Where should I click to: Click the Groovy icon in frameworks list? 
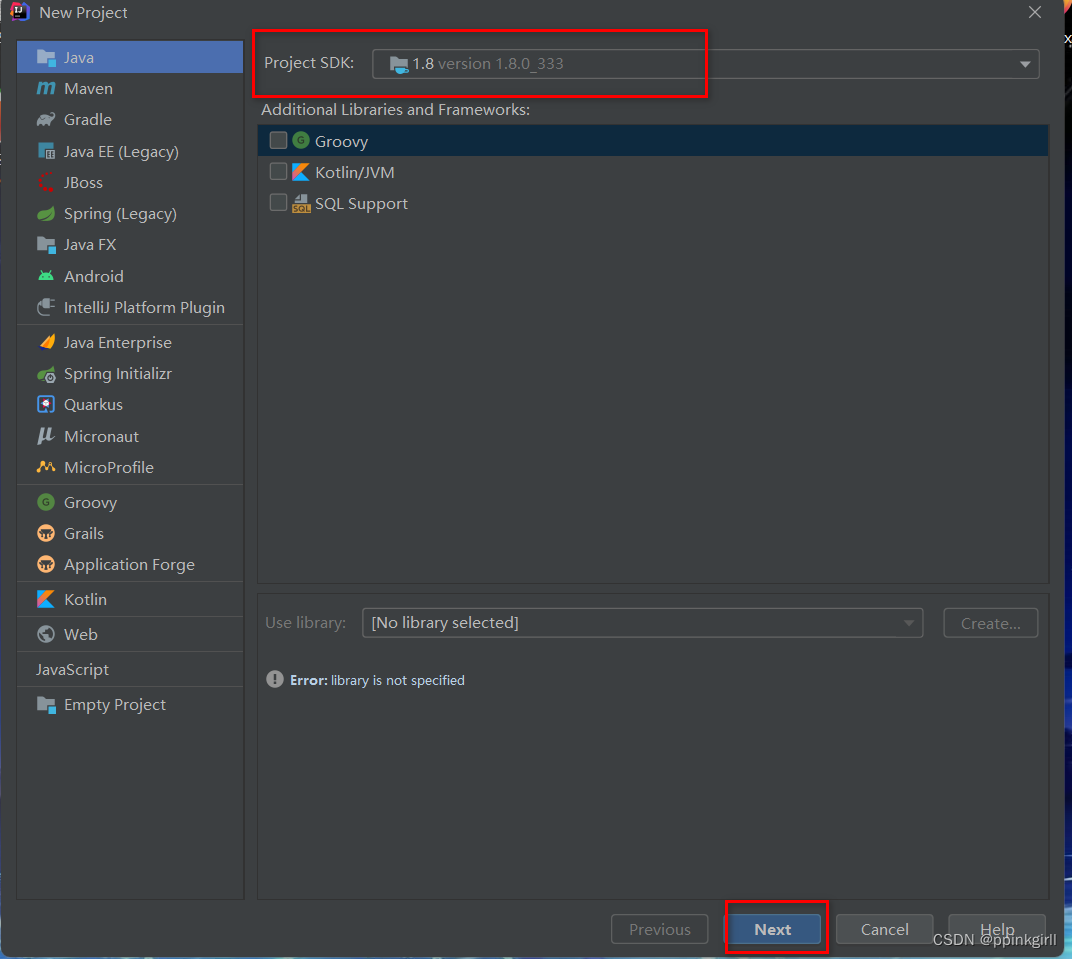point(301,141)
